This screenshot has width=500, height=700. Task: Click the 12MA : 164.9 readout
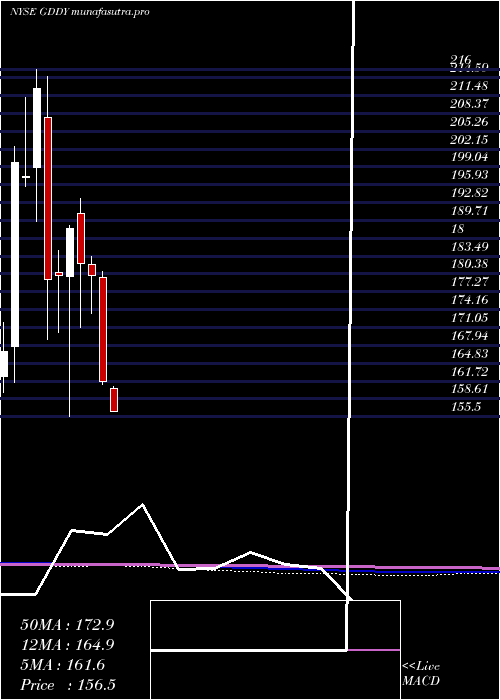click(67, 645)
